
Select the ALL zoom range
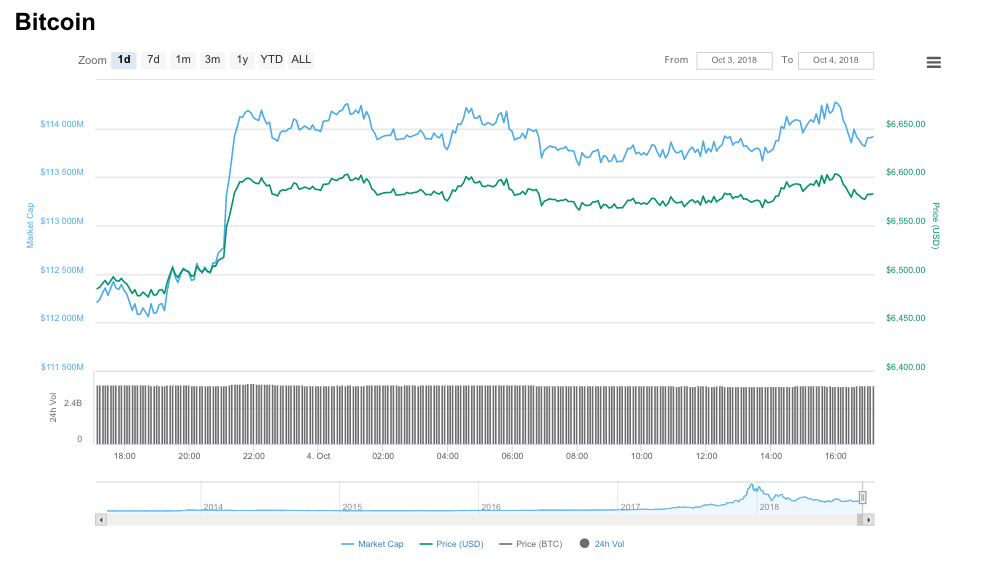click(x=301, y=60)
